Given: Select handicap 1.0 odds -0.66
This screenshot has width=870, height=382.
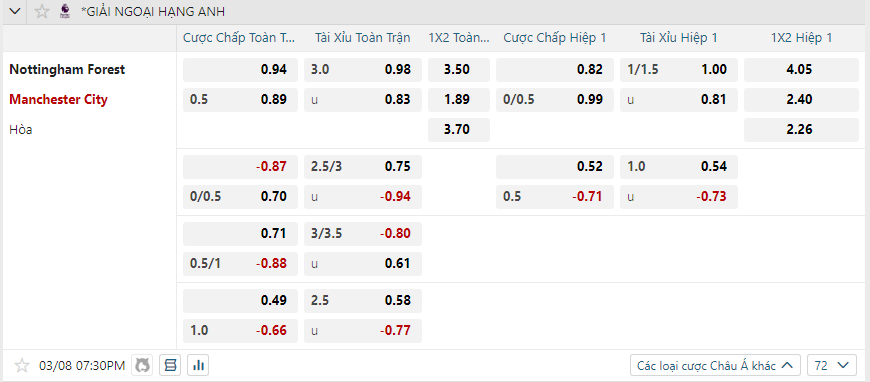Looking at the screenshot, I should [x=240, y=331].
